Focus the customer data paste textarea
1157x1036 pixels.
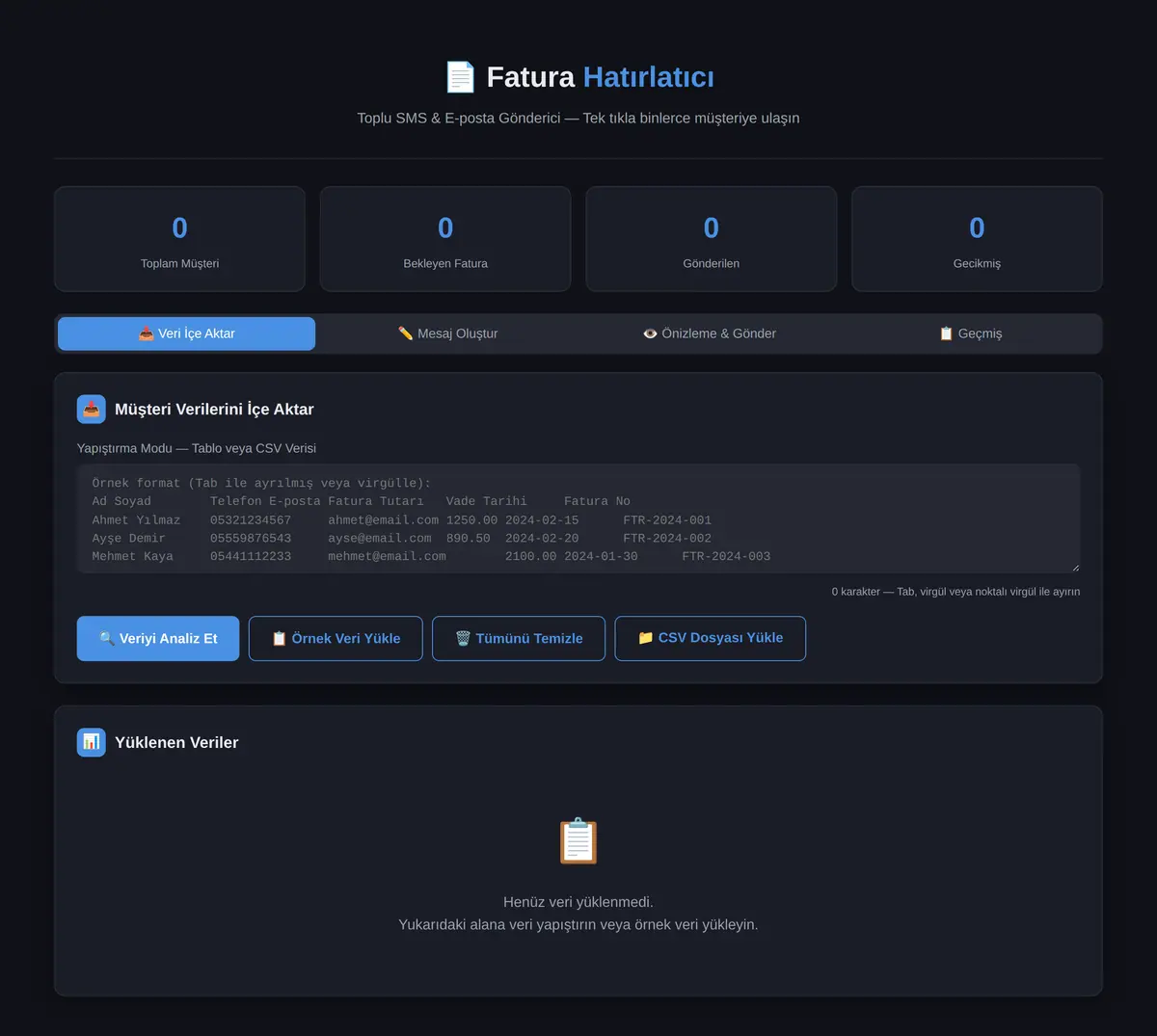pos(578,519)
